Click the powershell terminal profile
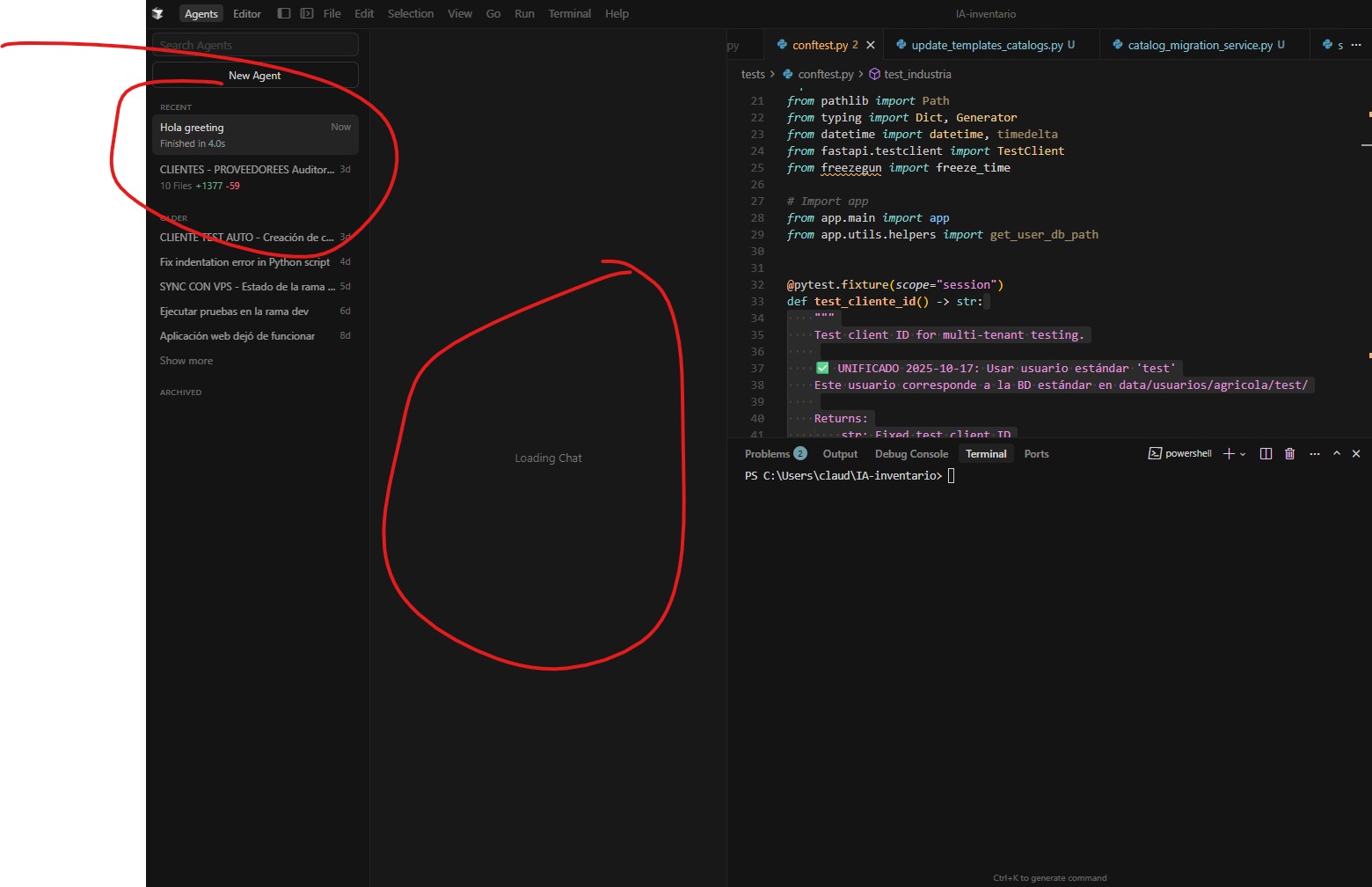Image resolution: width=1372 pixels, height=887 pixels. 1179,454
